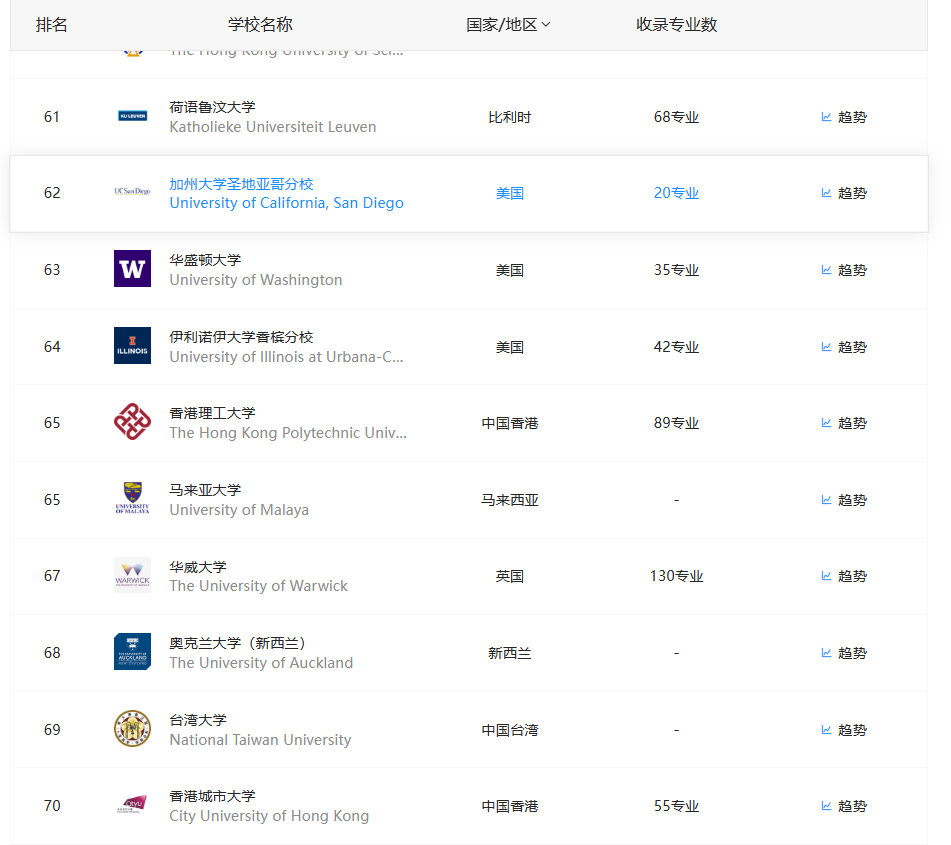Open 奥克兰大学（新西兰） school link
The width and height of the screenshot is (951, 845).
pyautogui.click(x=237, y=643)
